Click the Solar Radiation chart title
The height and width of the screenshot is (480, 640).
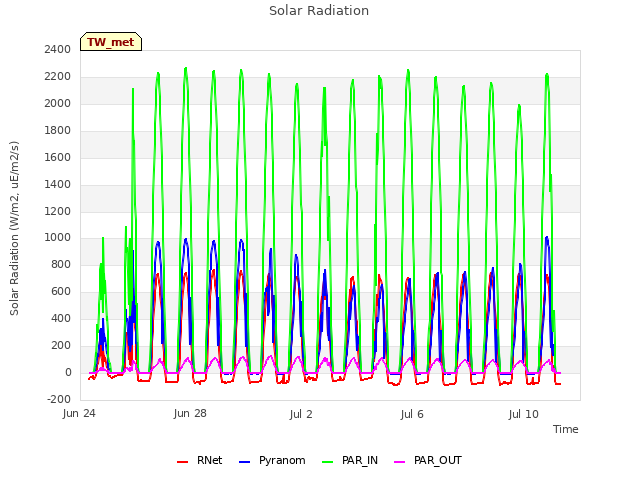click(319, 11)
